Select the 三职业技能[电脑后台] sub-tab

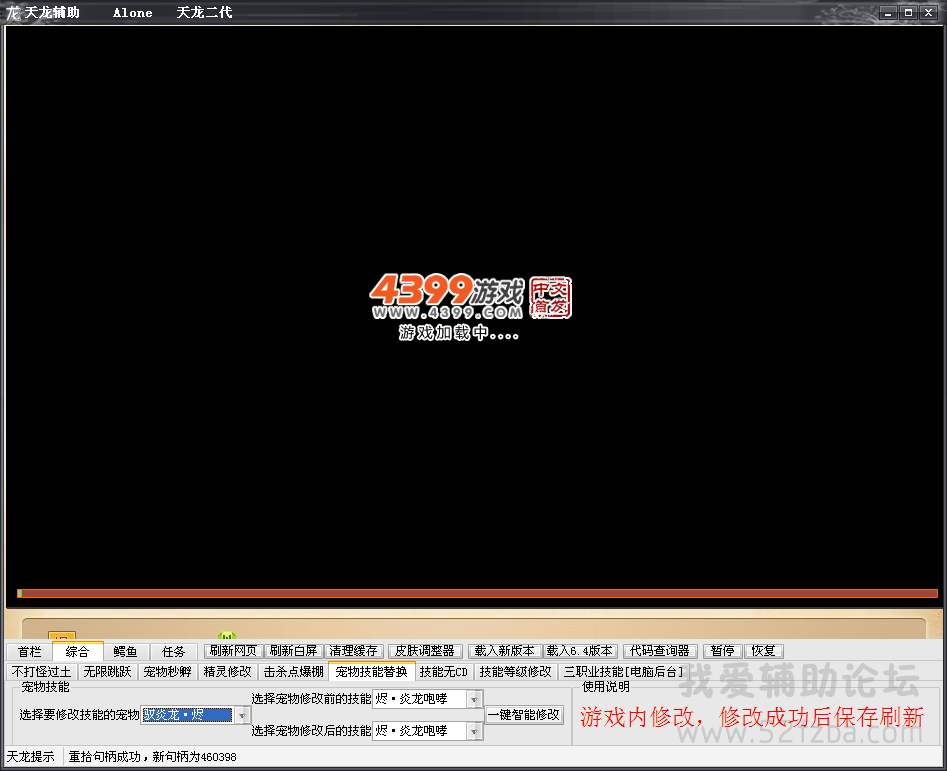(624, 672)
